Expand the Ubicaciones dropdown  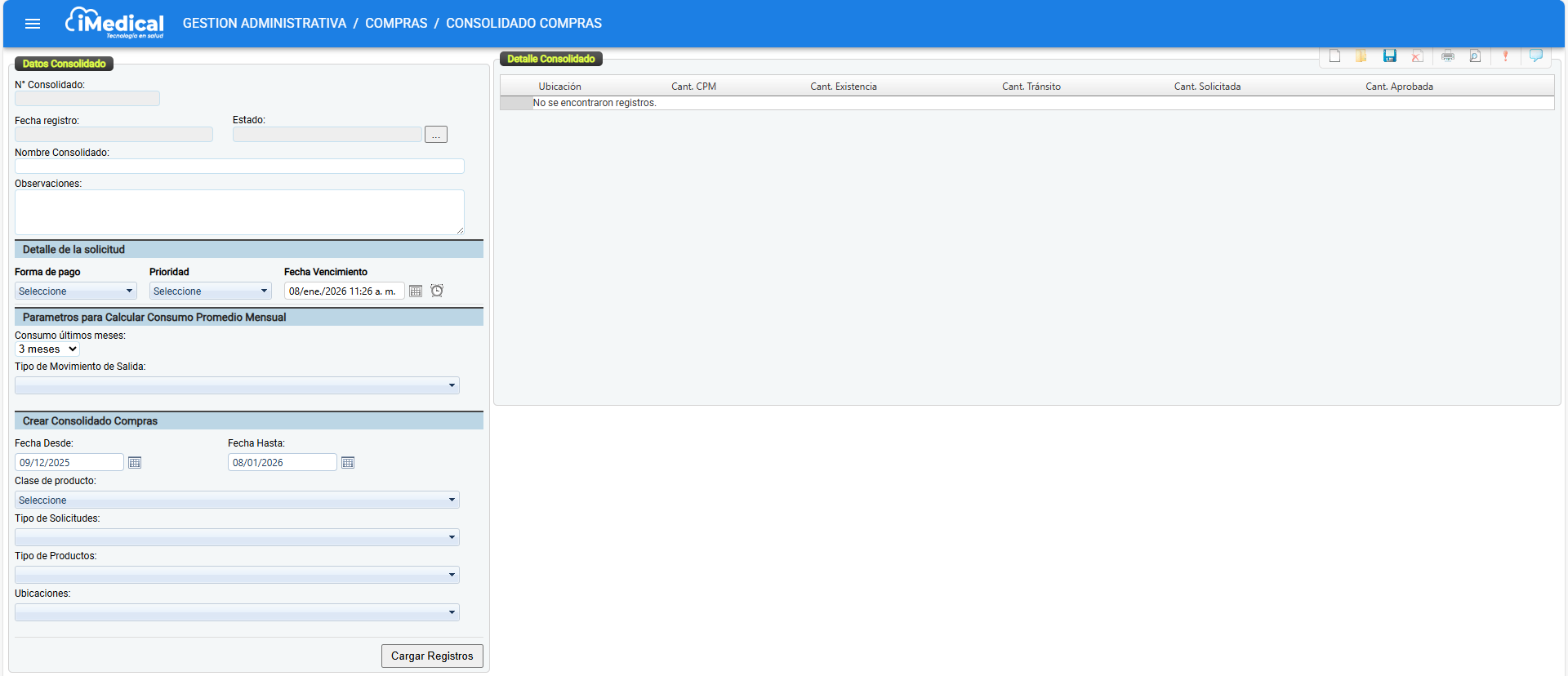coord(237,612)
